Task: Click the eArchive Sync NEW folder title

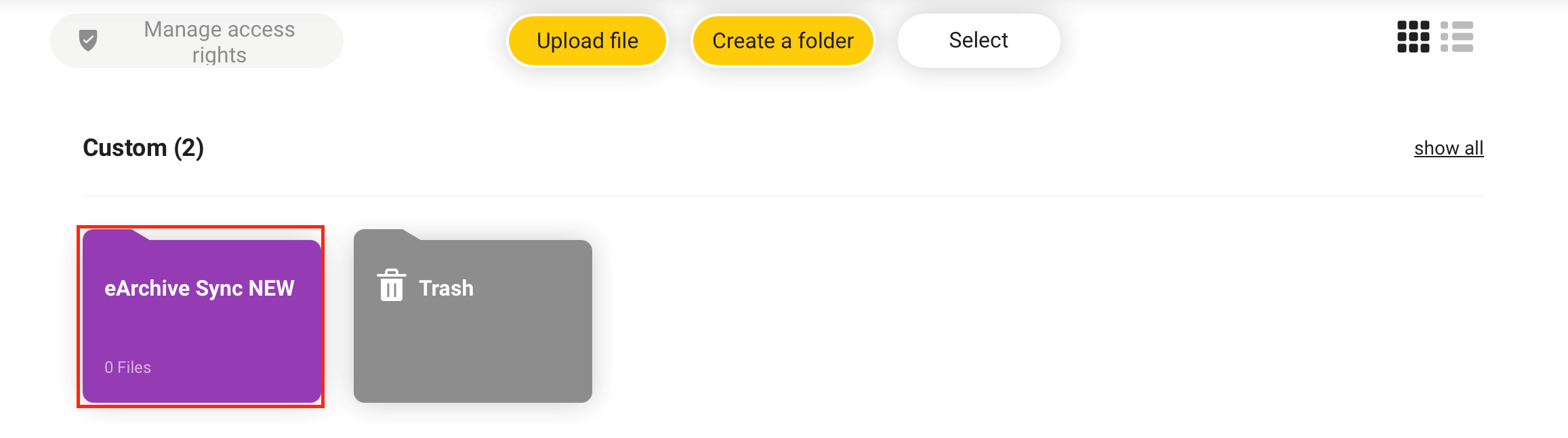Action: 199,288
